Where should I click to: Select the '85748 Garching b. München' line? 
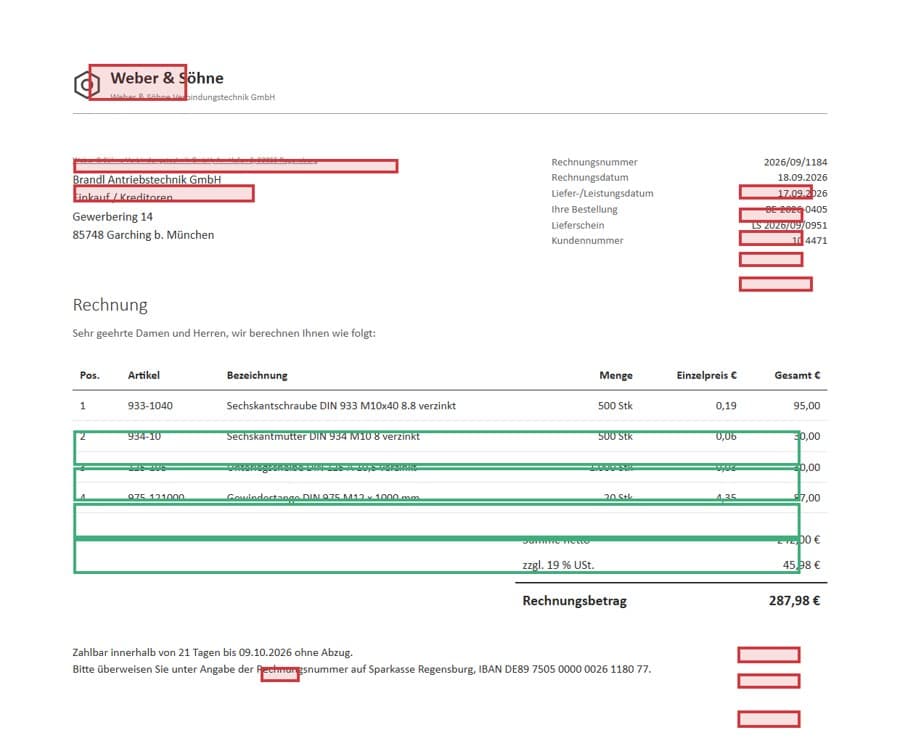(x=143, y=235)
